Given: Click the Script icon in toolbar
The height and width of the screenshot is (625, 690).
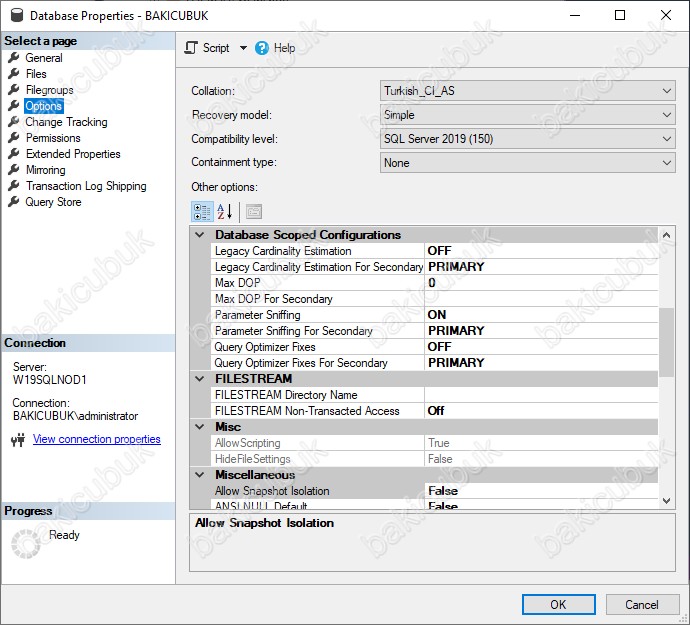Looking at the screenshot, I should [x=191, y=48].
